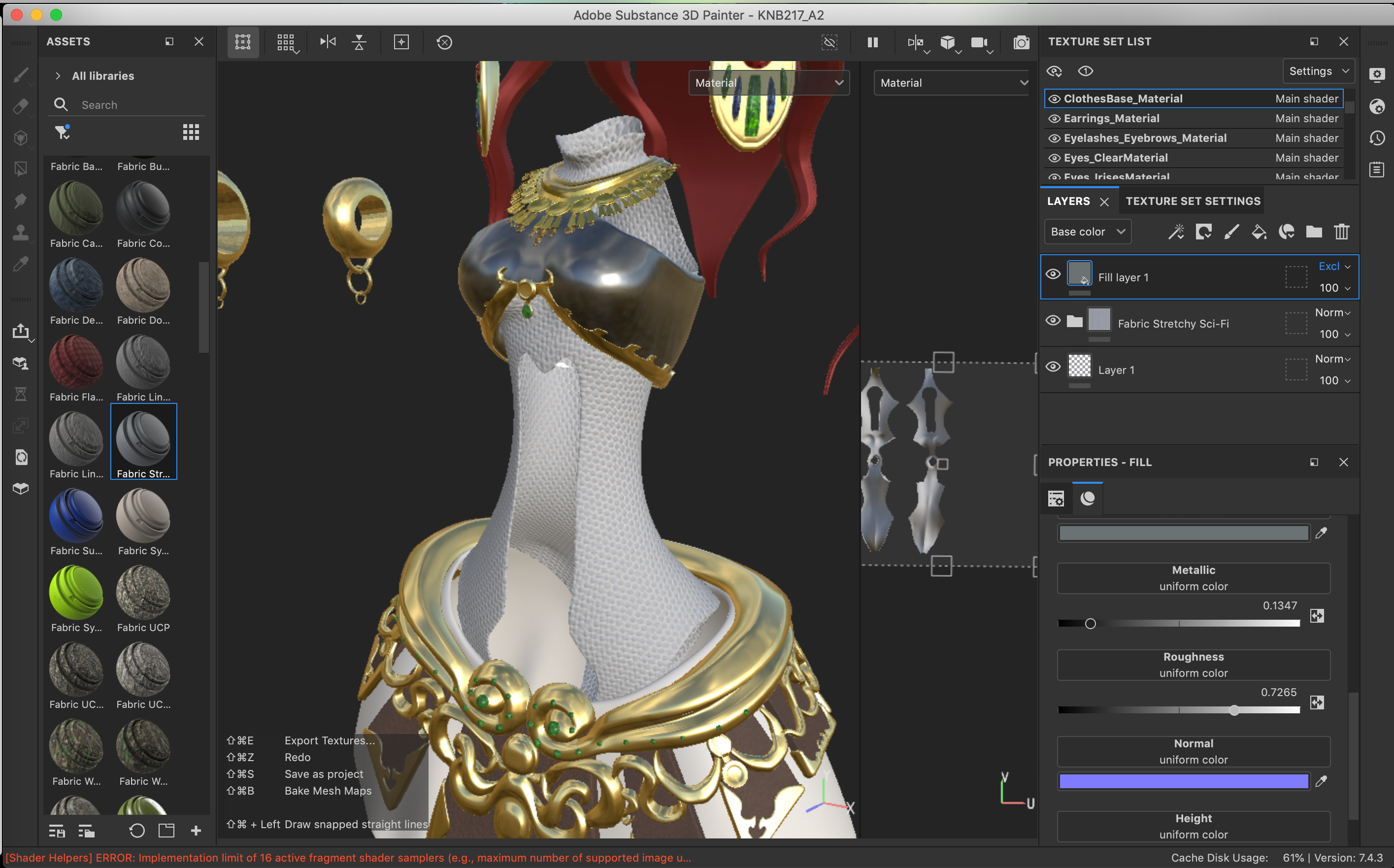Click the camera screenshot icon

(x=1021, y=42)
